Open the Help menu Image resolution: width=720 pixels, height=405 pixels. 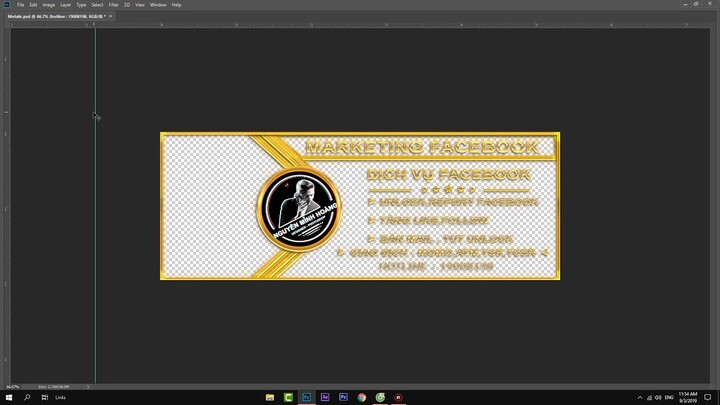[176, 5]
